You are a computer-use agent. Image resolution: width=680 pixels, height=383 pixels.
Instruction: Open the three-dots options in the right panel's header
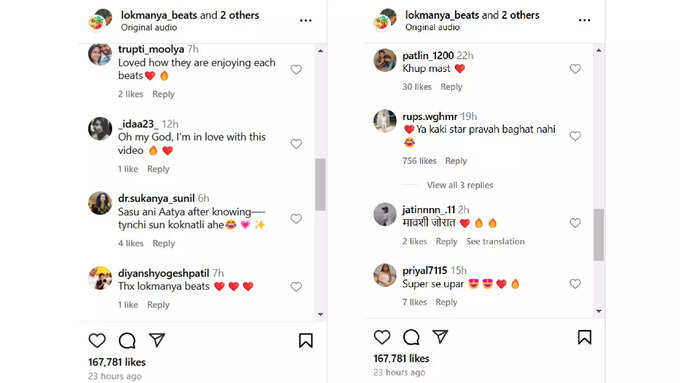pos(584,20)
